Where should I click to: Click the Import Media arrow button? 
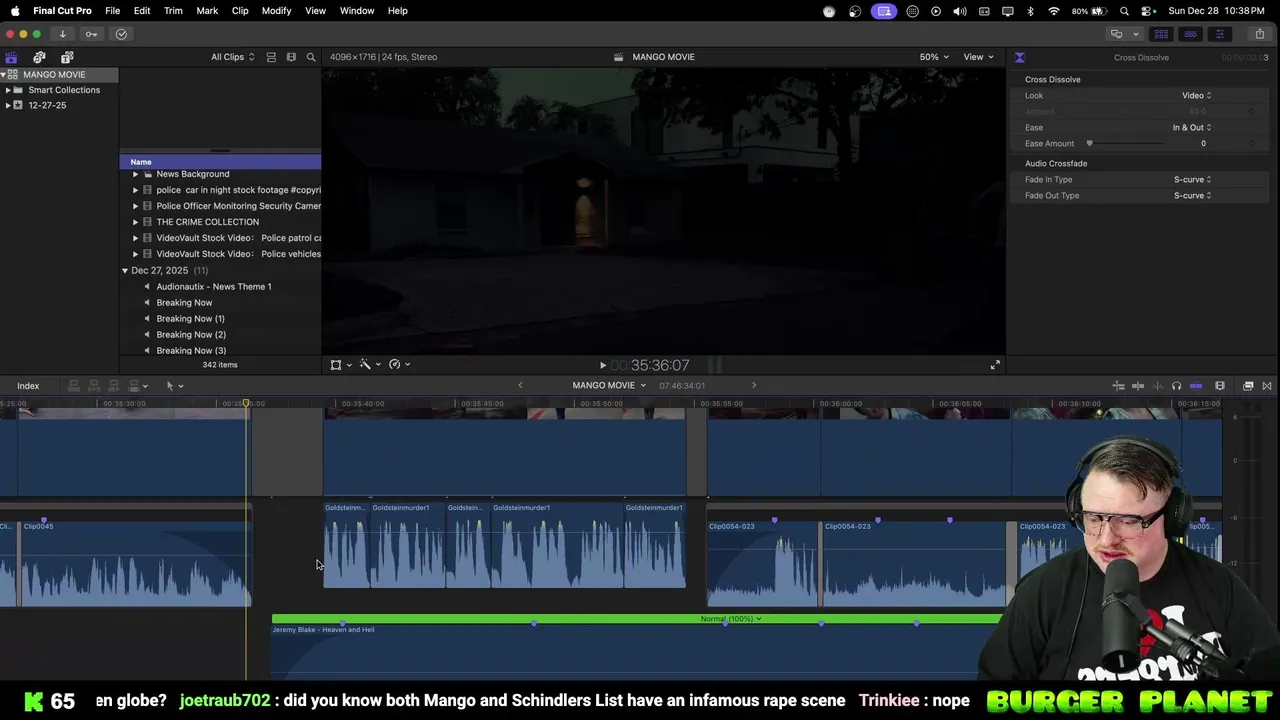(62, 34)
